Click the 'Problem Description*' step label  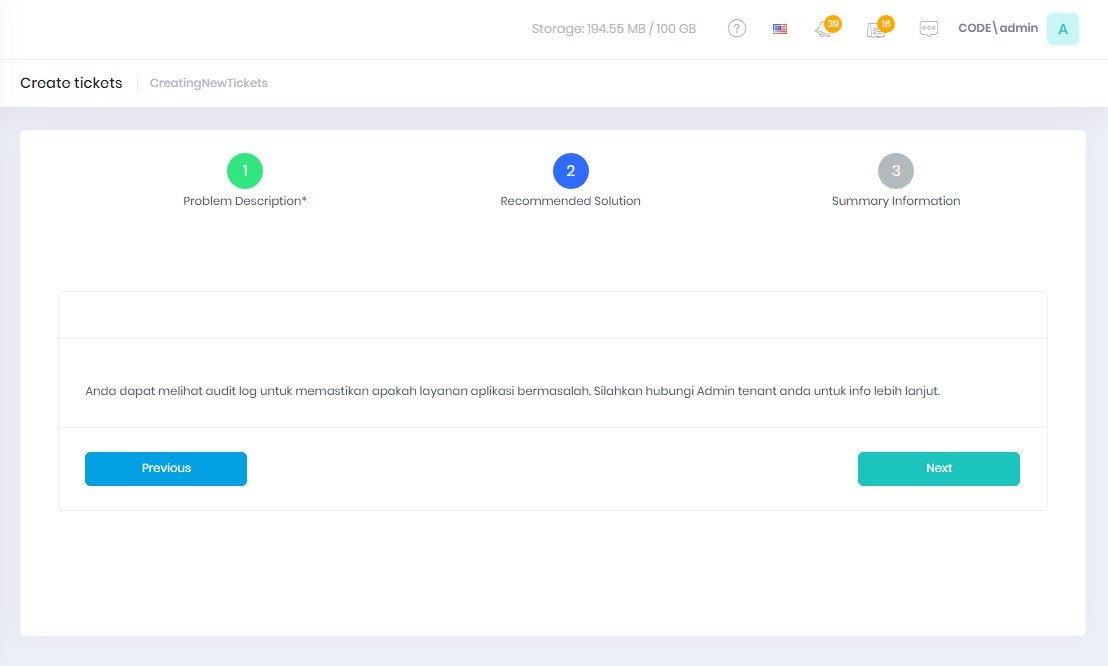click(245, 201)
